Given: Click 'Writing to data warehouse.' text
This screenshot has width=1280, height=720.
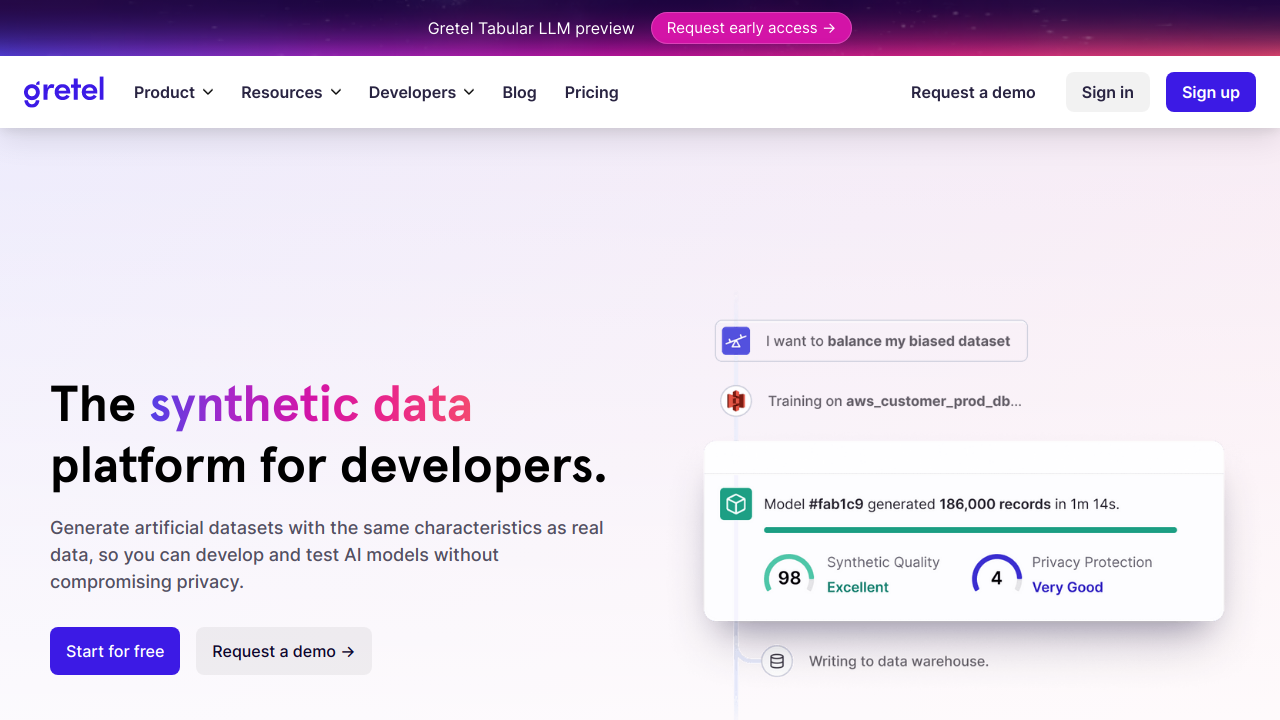Looking at the screenshot, I should click(x=899, y=661).
